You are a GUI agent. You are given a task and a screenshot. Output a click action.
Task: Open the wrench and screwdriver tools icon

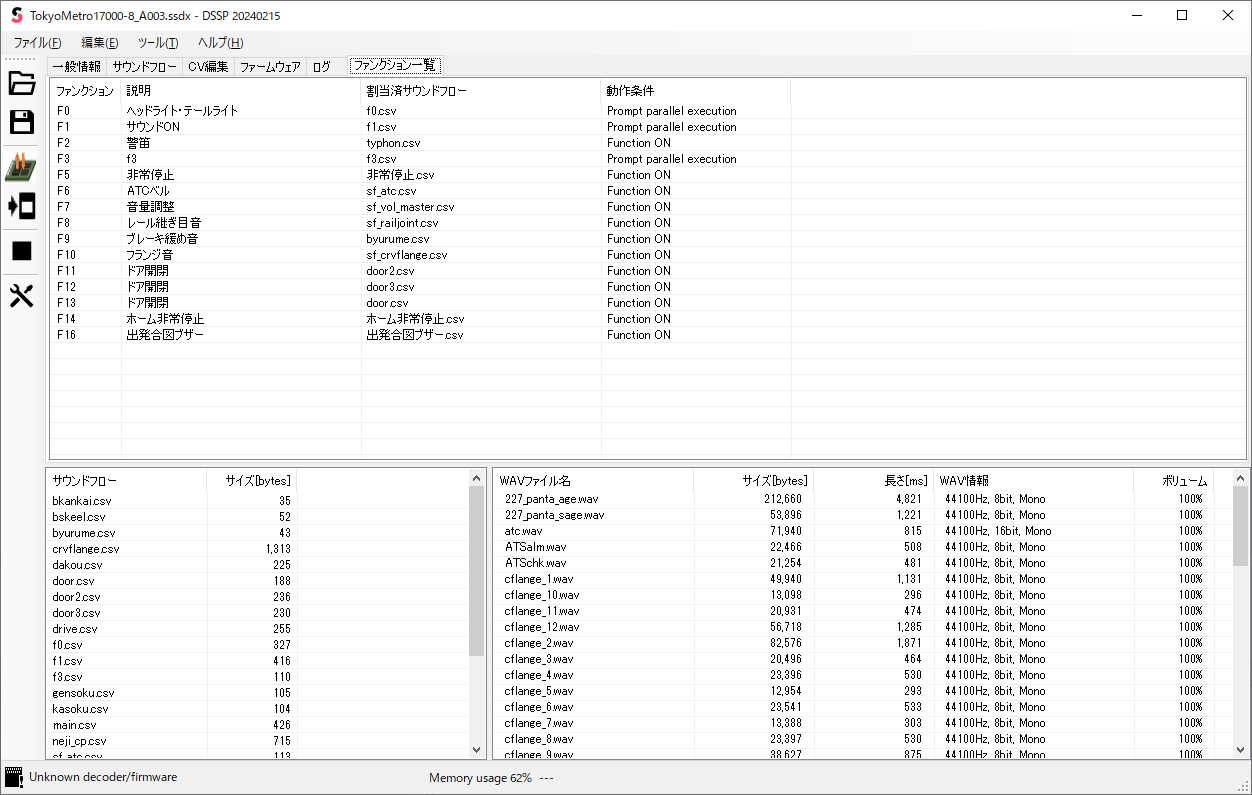coord(22,296)
